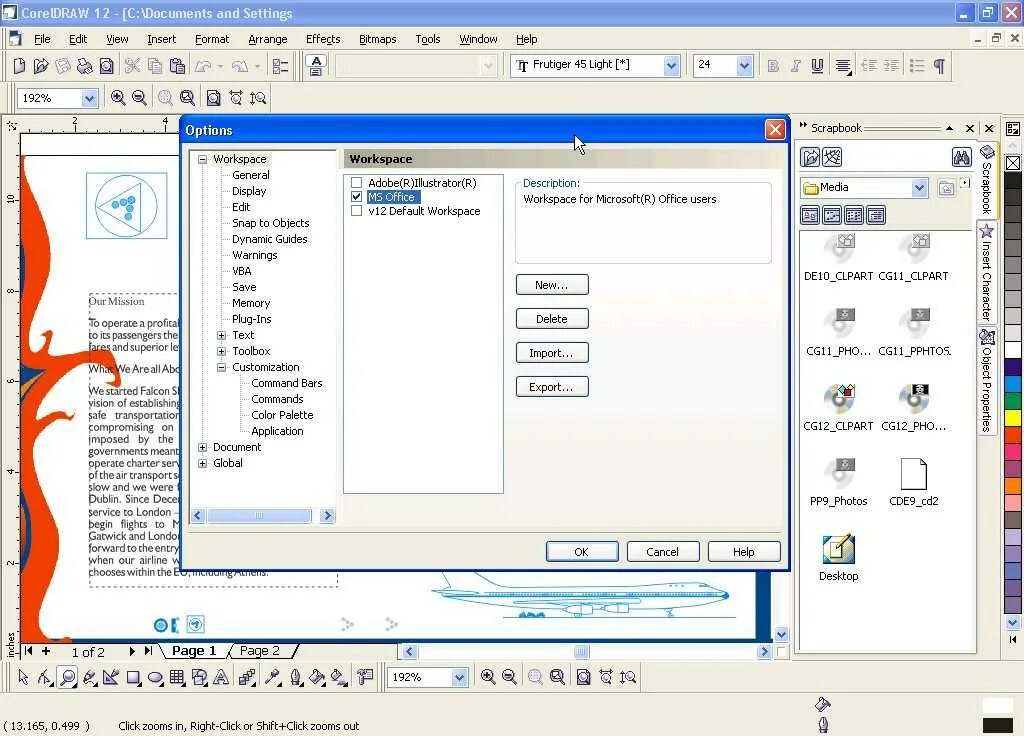
Task: Pick the orange swatch in color palette
Action: pyautogui.click(x=1013, y=485)
